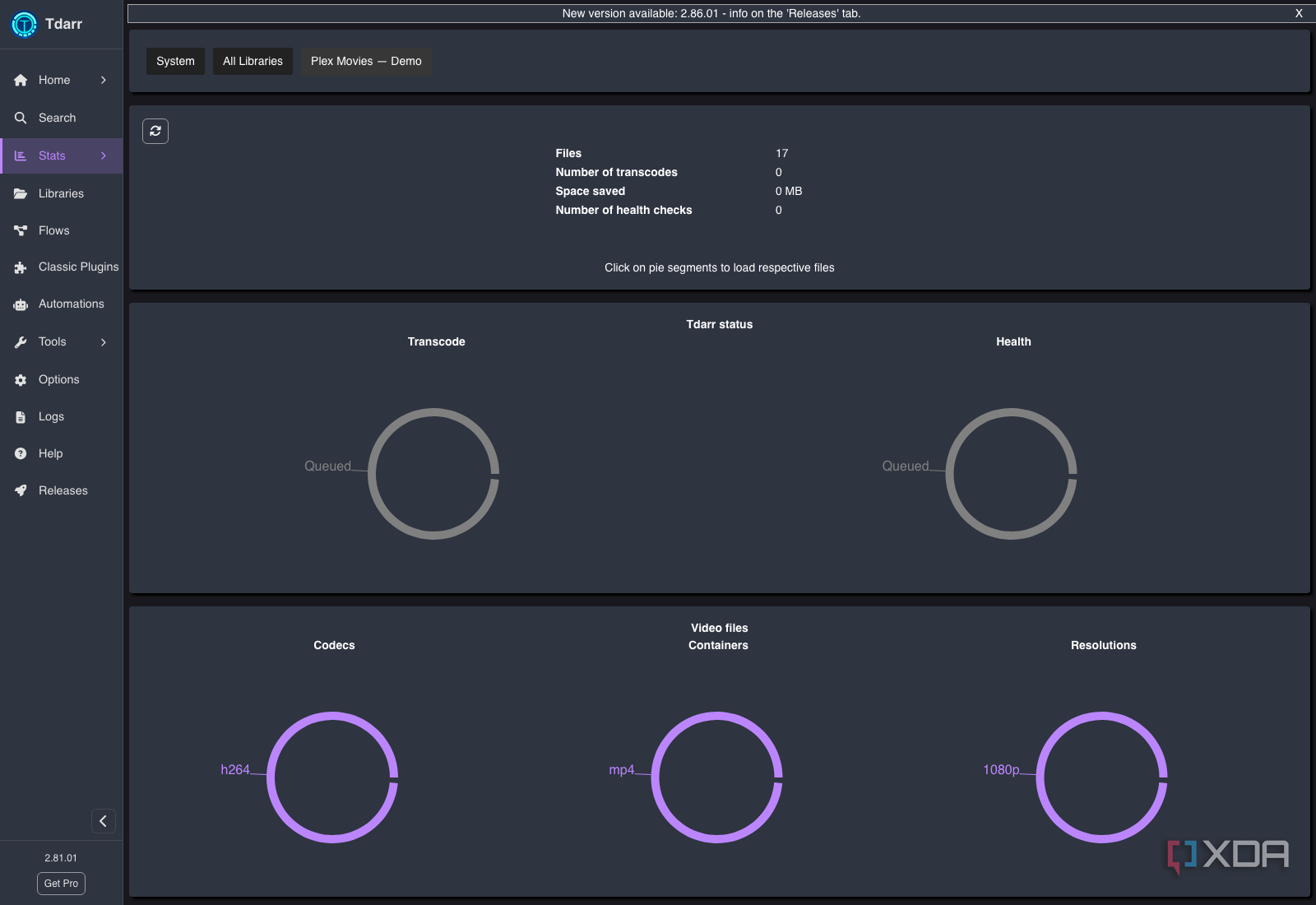Image resolution: width=1316 pixels, height=905 pixels.
Task: Click the Logs document icon
Action: click(x=21, y=417)
